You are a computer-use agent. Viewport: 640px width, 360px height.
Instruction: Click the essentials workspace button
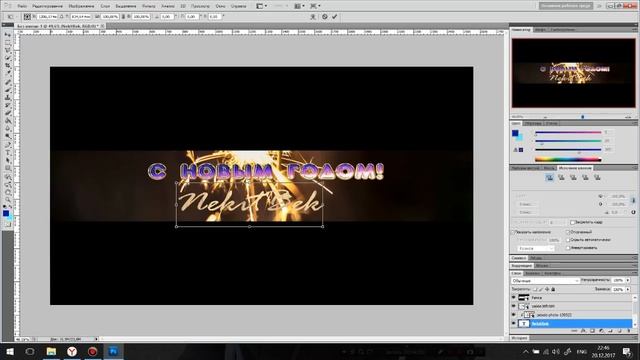tap(566, 6)
